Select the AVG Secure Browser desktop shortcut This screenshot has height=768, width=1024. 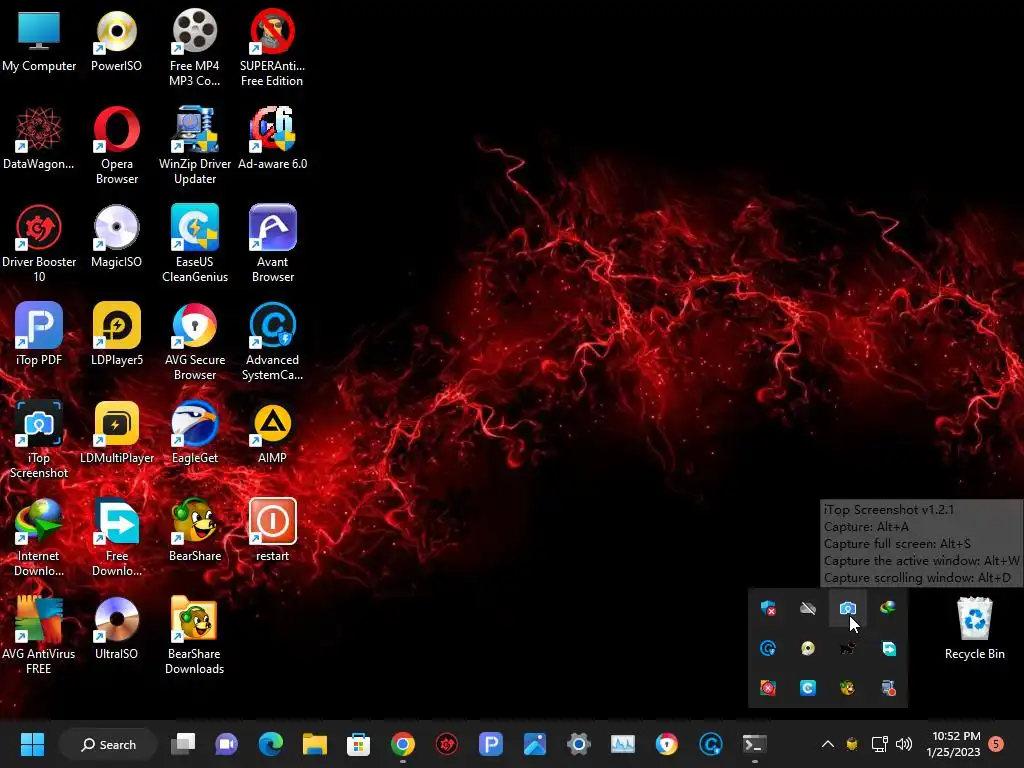195,343
